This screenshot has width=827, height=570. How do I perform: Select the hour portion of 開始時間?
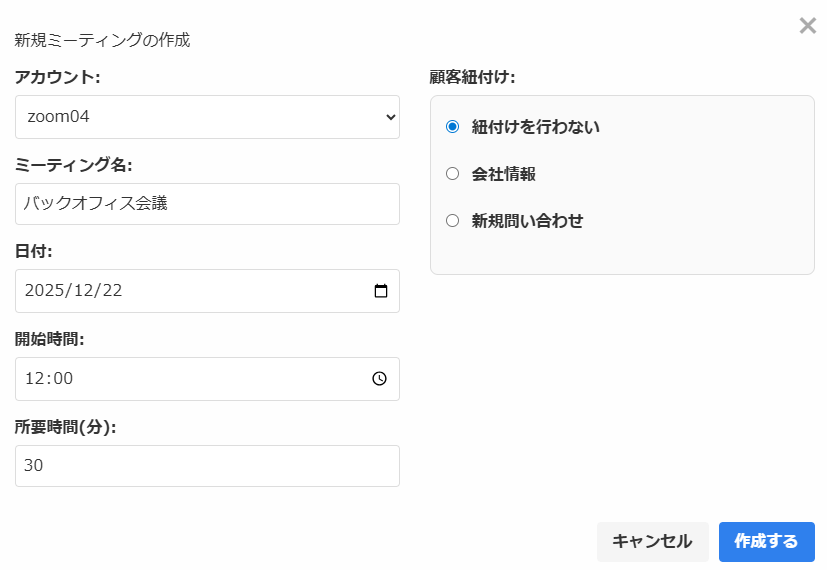click(35, 379)
